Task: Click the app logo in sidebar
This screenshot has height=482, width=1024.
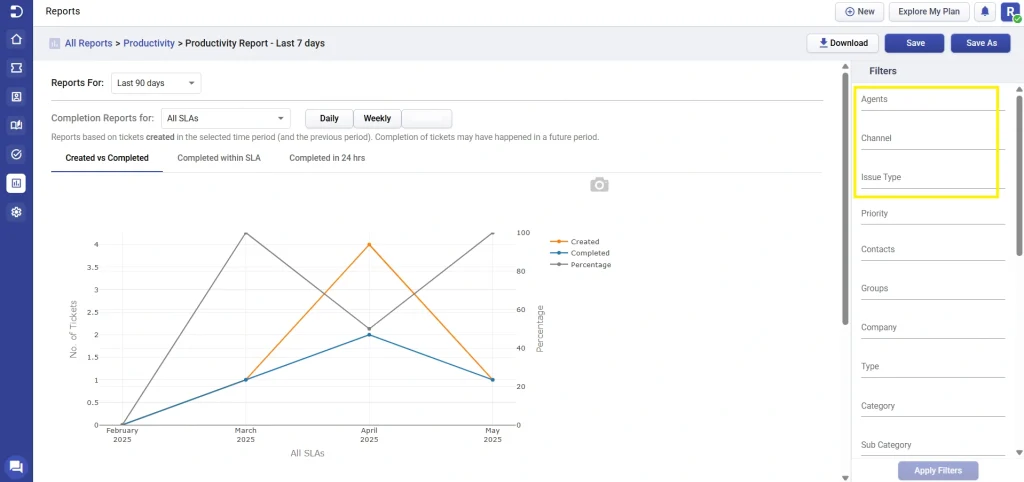Action: click(x=16, y=11)
